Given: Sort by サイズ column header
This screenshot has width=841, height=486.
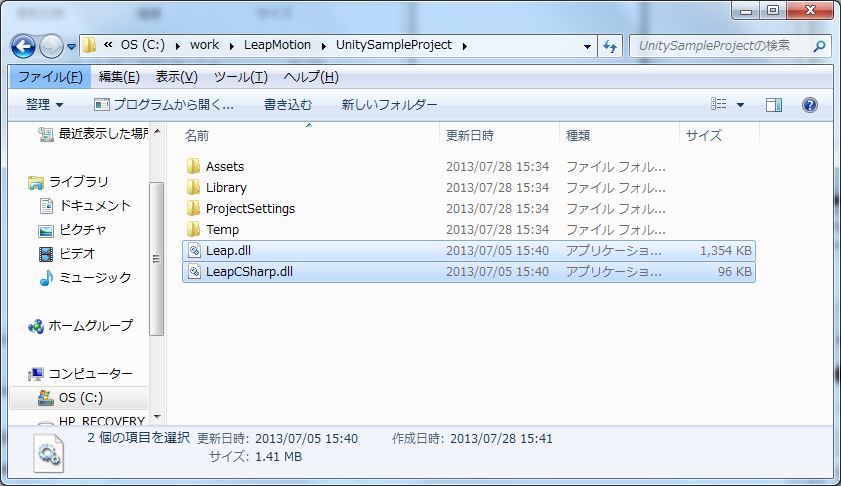Looking at the screenshot, I should tap(704, 136).
